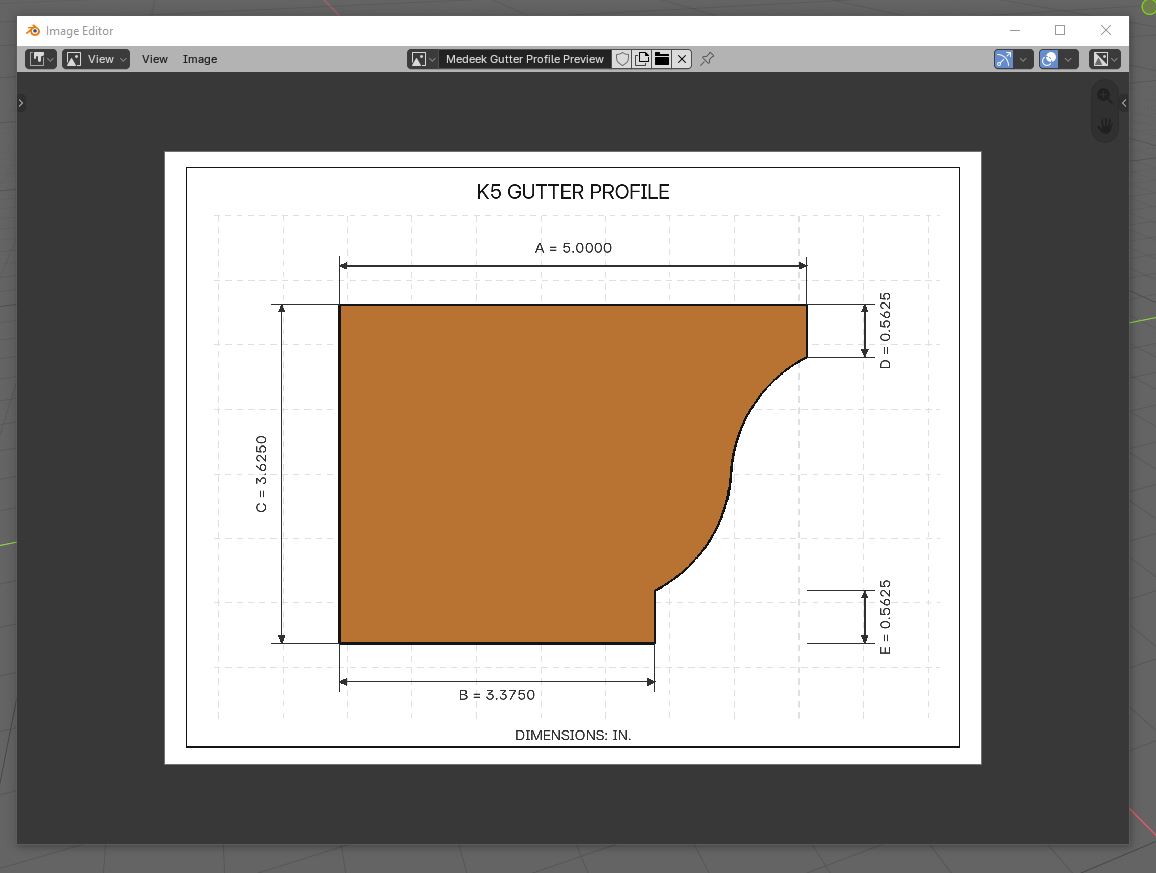The width and height of the screenshot is (1156, 873).
Task: Open the Image menu
Action: (200, 59)
